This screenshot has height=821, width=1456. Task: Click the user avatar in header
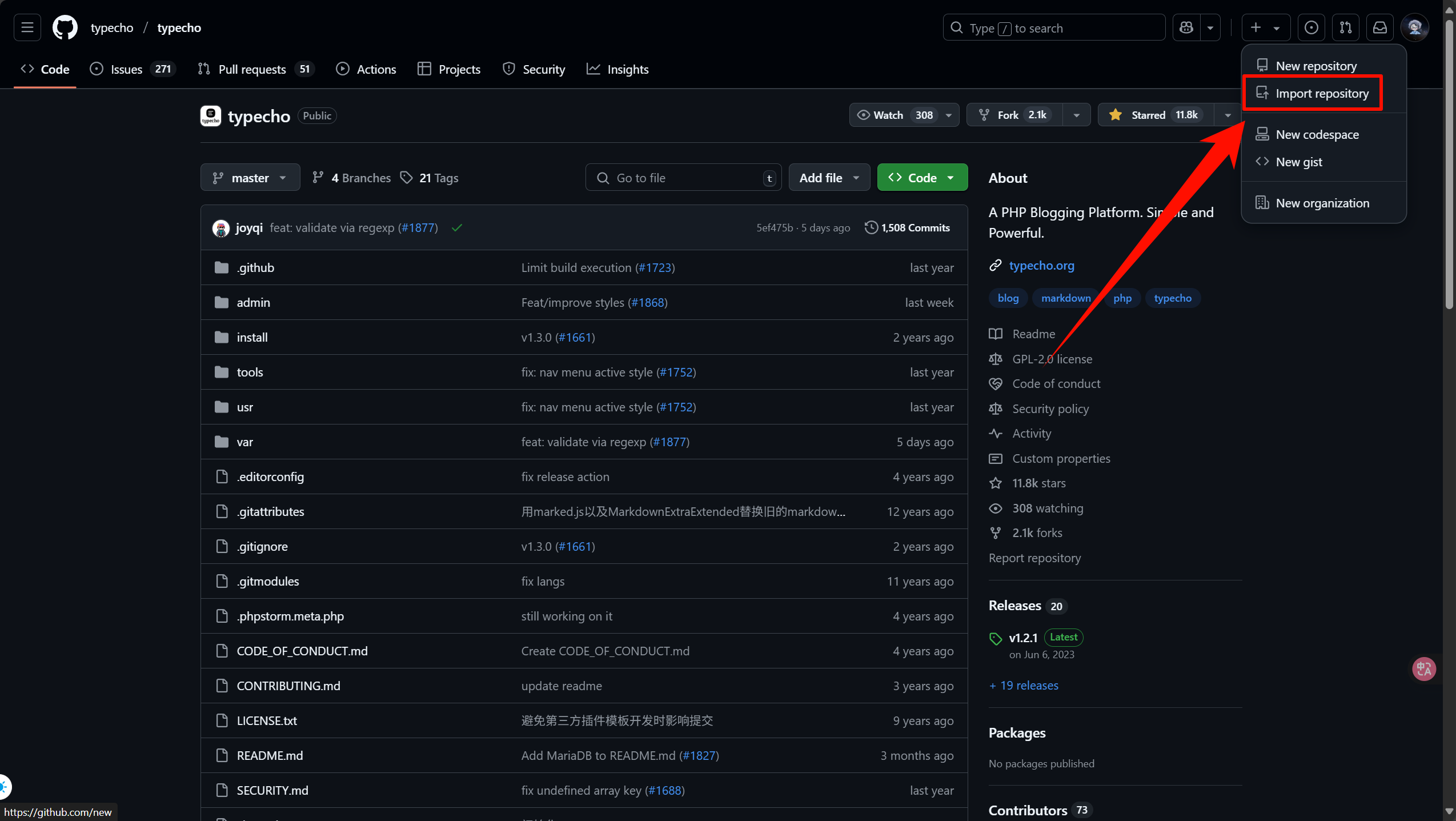(1415, 27)
